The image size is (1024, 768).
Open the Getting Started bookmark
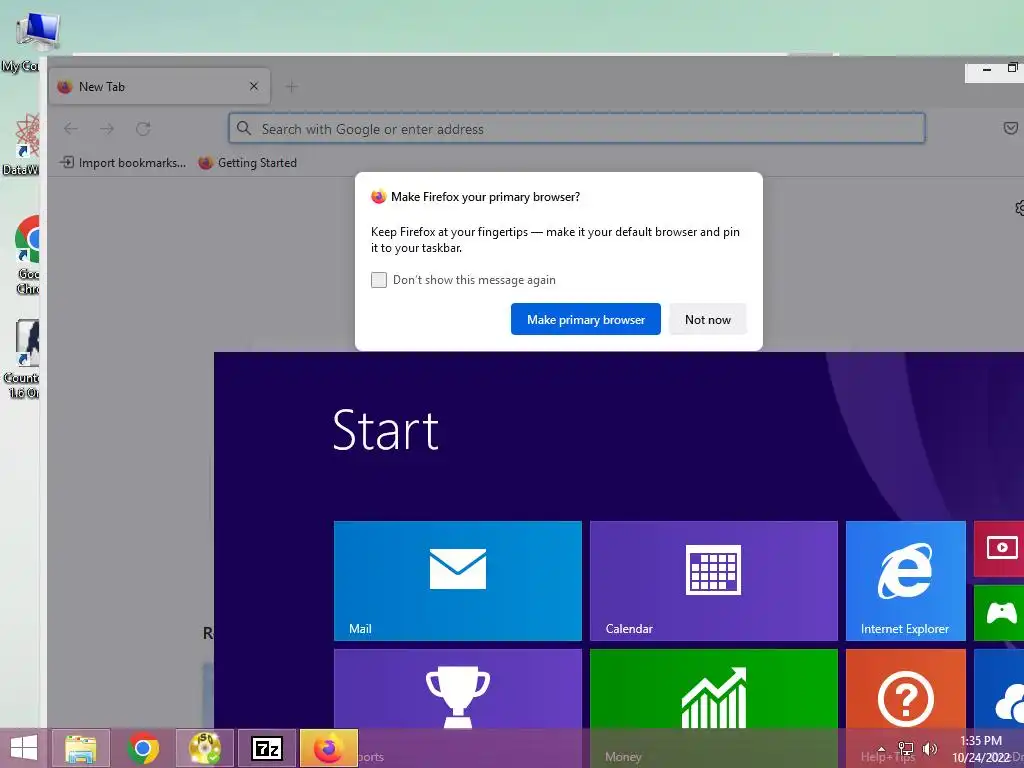pos(248,163)
